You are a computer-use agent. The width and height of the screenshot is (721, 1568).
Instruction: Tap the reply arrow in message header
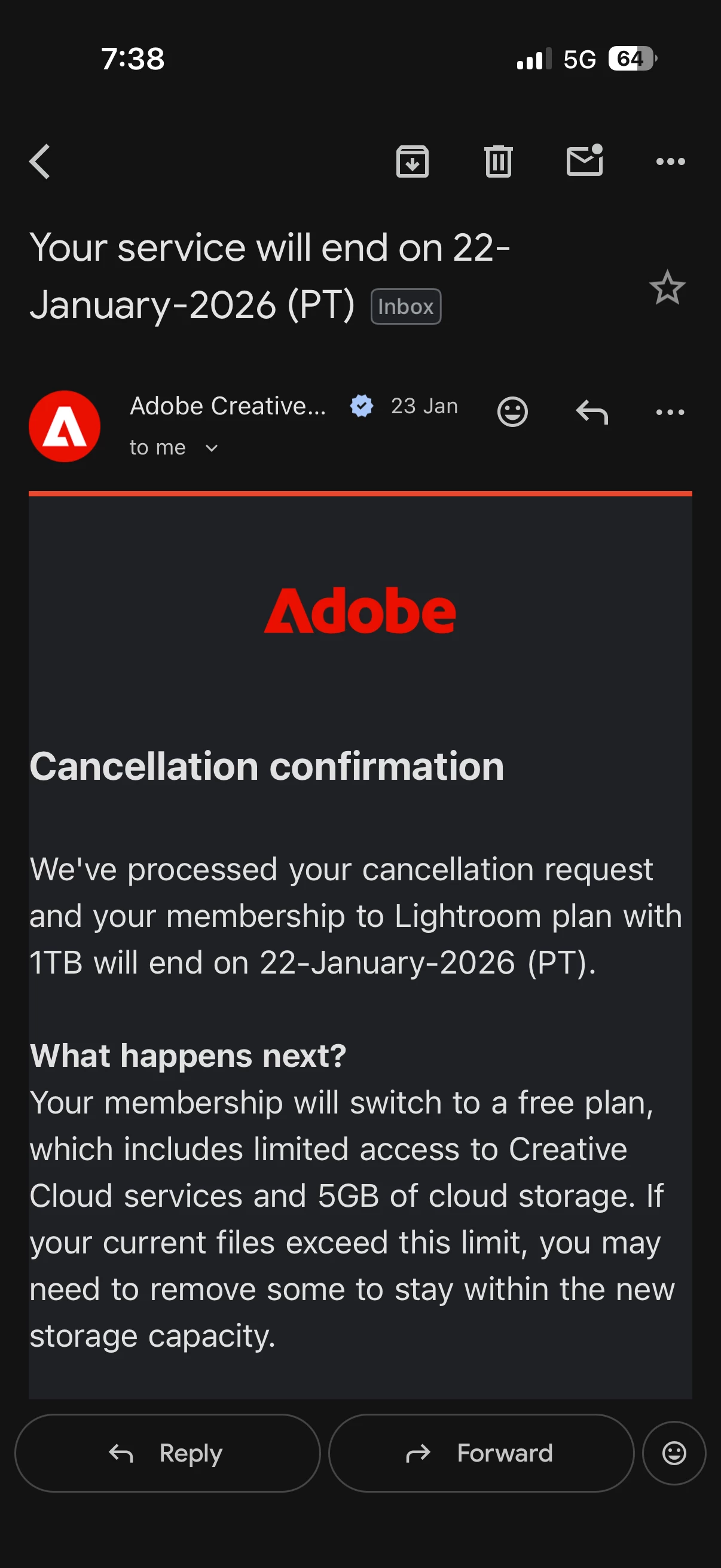(591, 412)
